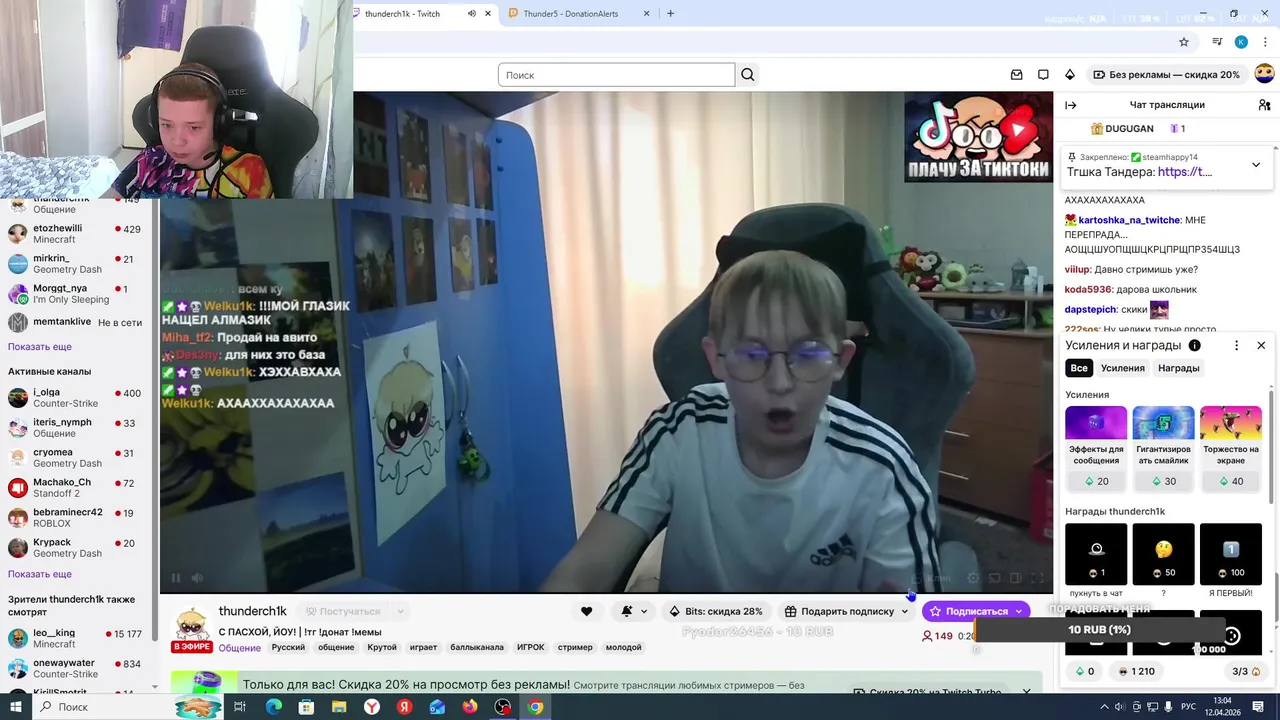Select Гигантизировать смайлик power-up
Viewport: 1280px width, 720px height.
[x=1163, y=448]
